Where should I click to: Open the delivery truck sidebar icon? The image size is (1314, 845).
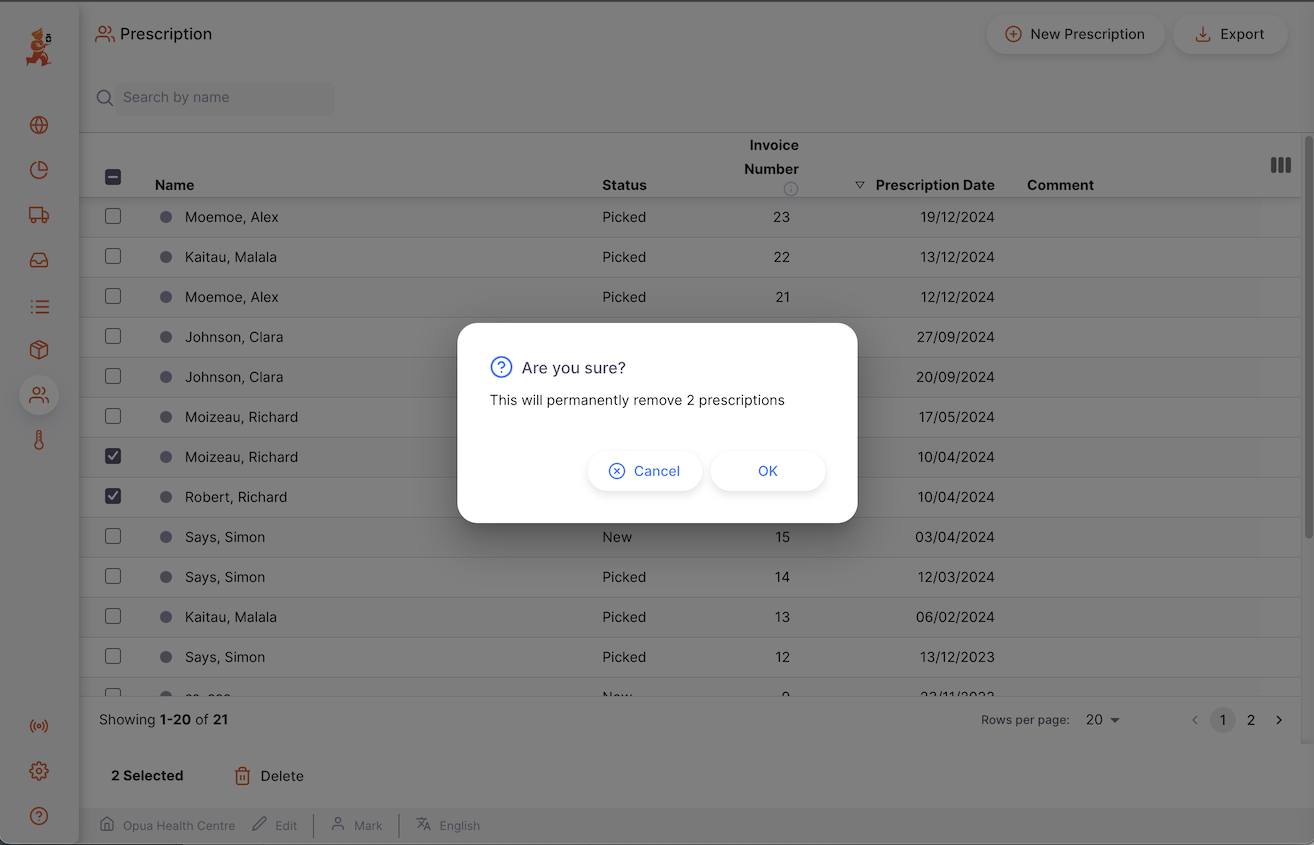39,215
